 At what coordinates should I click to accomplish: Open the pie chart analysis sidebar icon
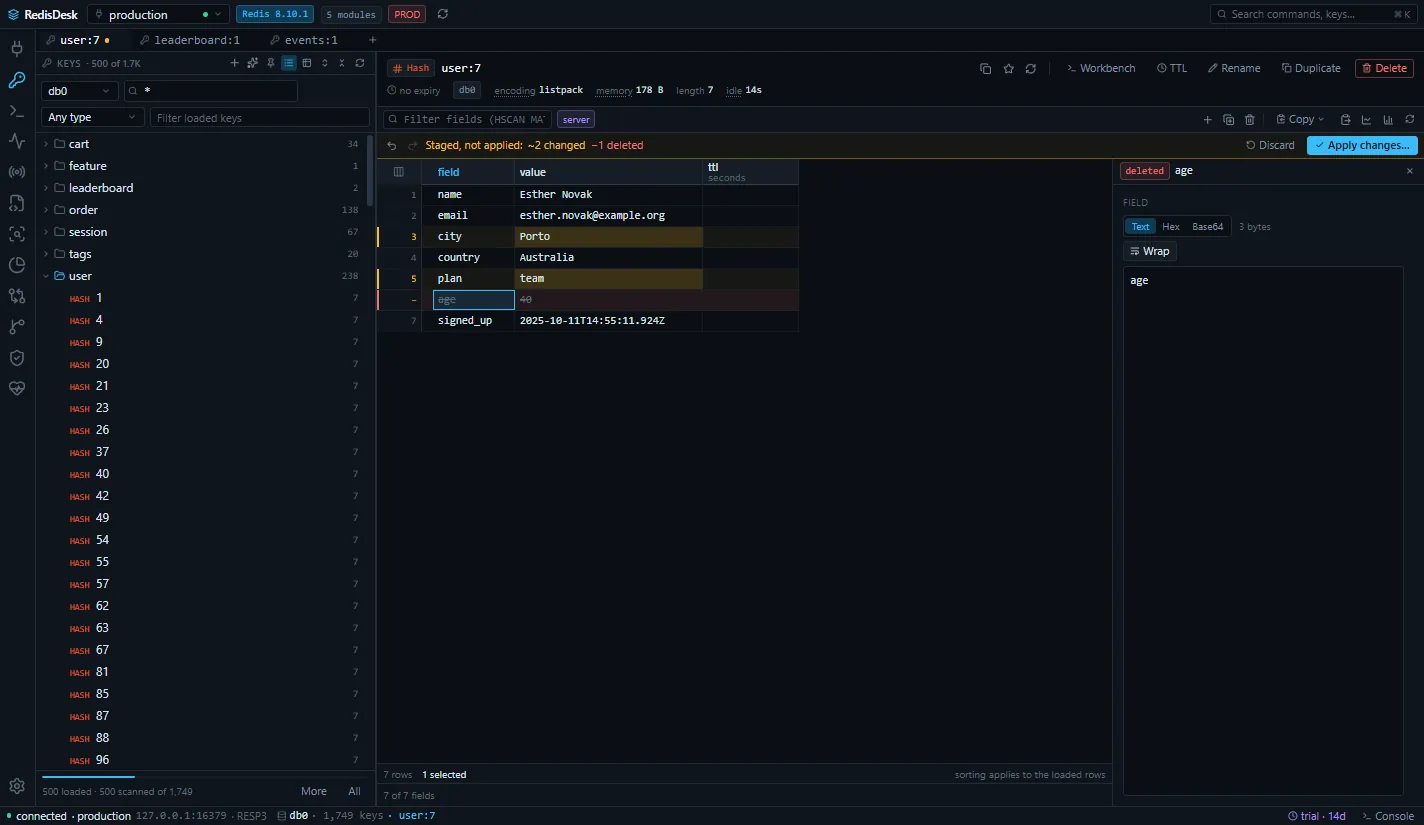17,265
